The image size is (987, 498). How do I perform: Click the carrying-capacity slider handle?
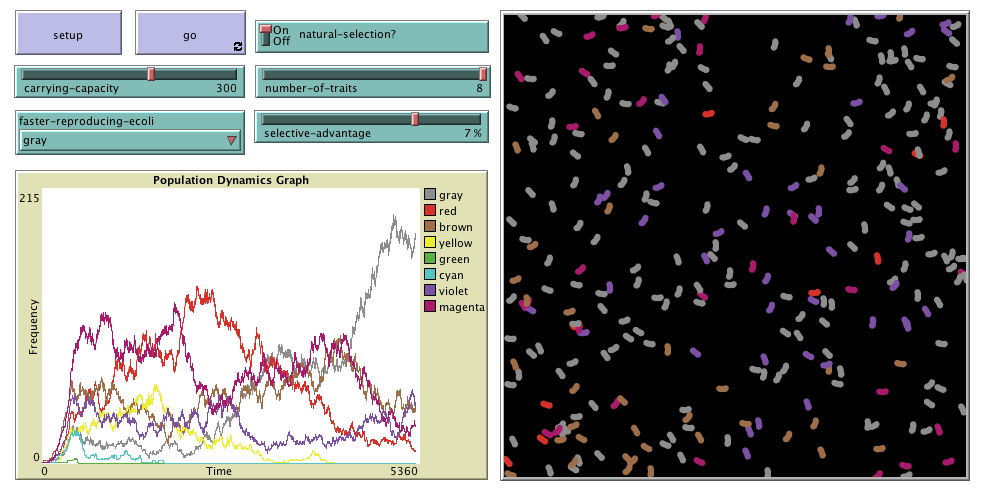[151, 74]
